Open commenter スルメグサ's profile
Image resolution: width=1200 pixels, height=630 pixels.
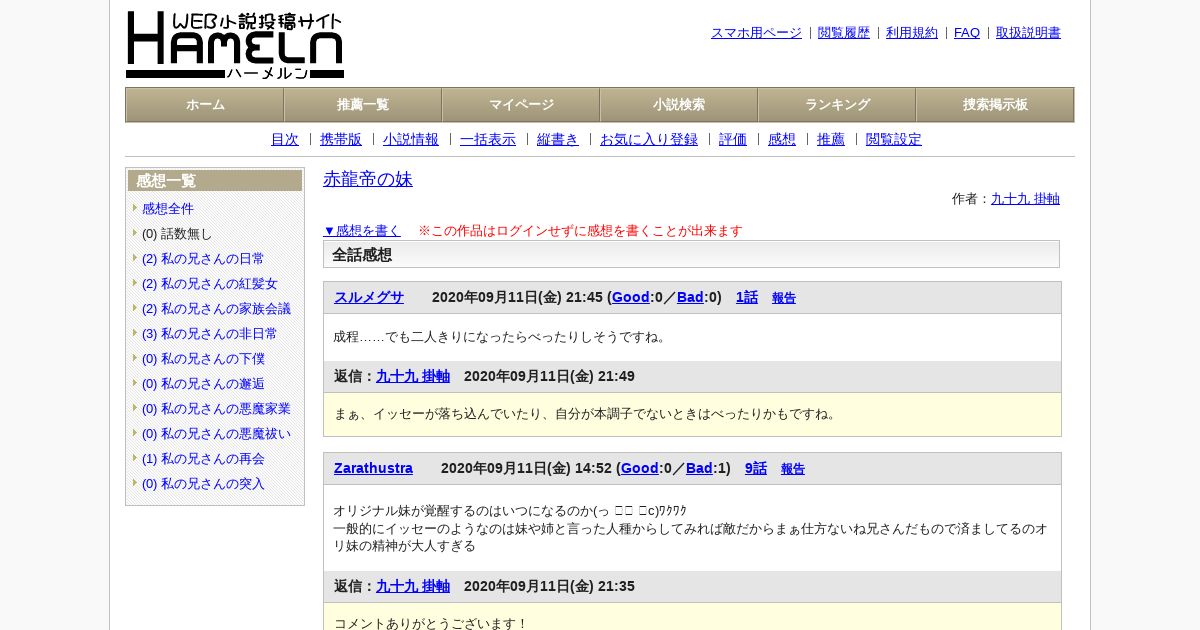point(369,297)
